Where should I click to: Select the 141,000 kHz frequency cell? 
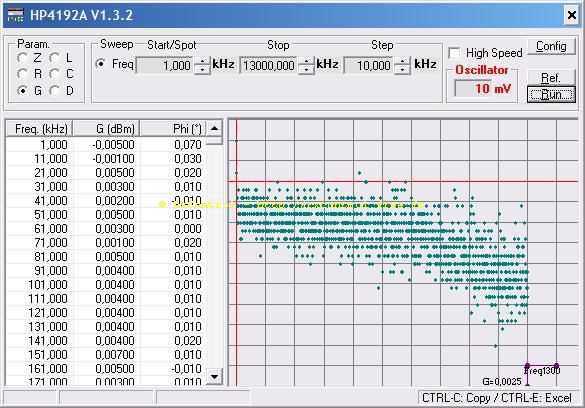pyautogui.click(x=40, y=340)
